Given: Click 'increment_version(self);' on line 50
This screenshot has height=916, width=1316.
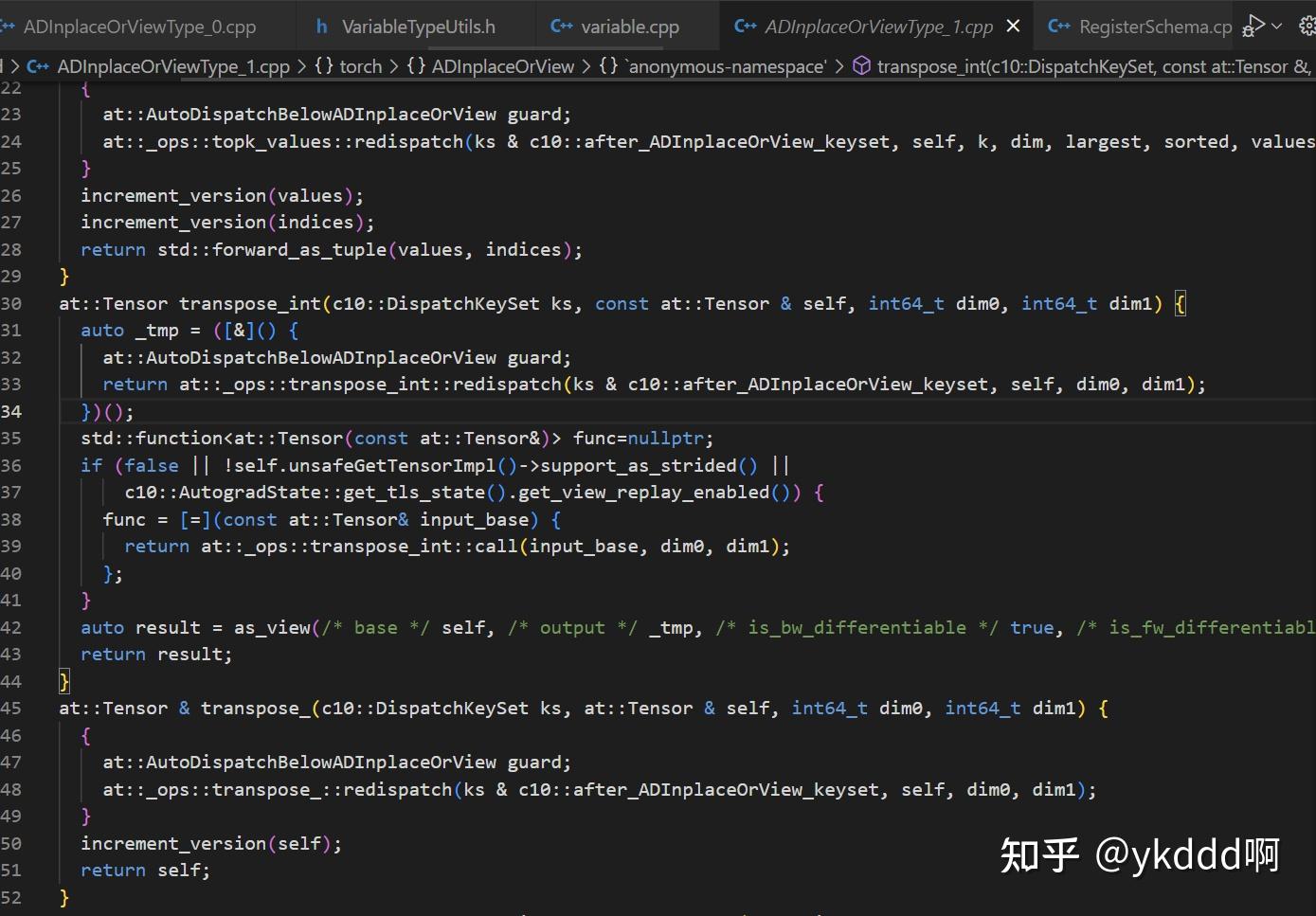Looking at the screenshot, I should point(211,843).
